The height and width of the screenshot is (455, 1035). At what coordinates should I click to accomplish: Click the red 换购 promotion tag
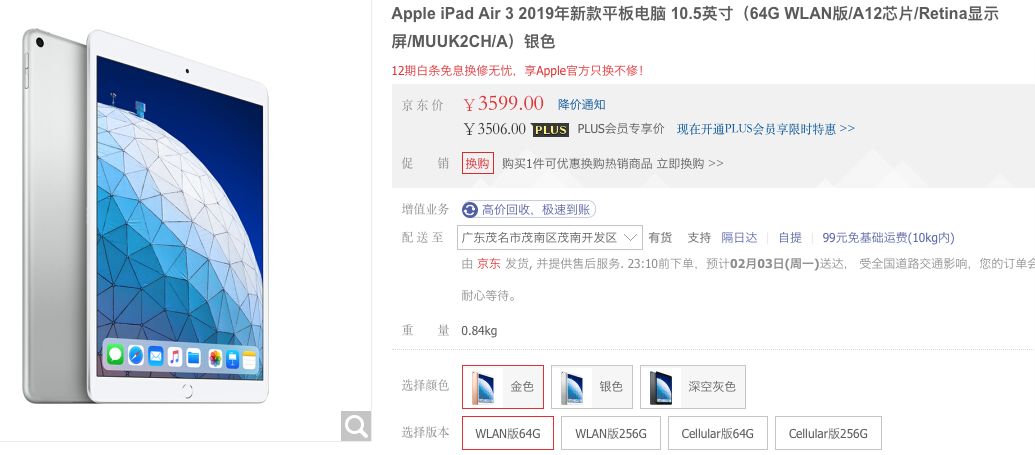pyautogui.click(x=477, y=163)
